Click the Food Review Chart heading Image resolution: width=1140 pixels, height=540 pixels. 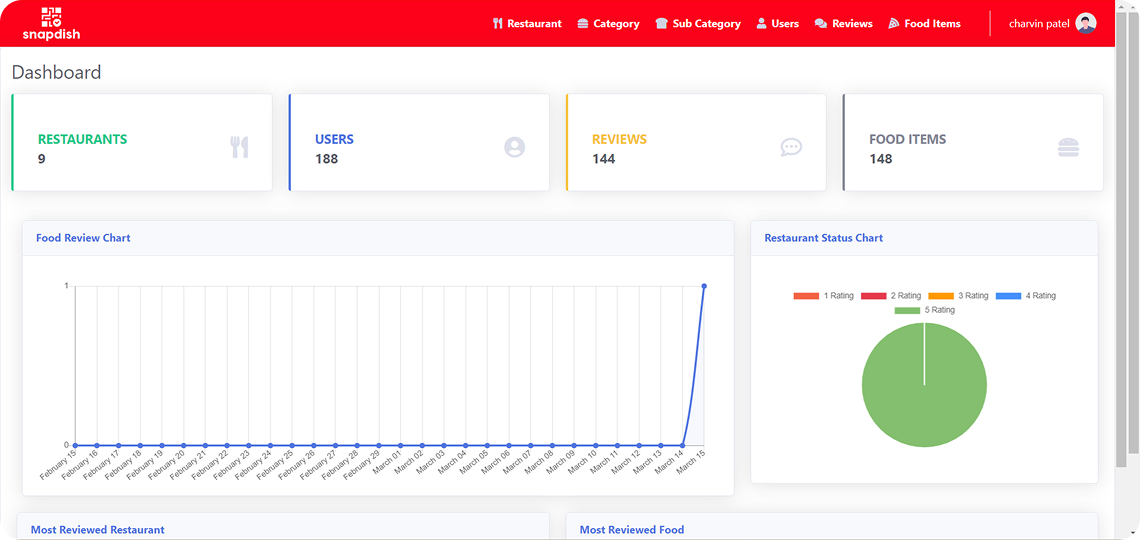point(83,238)
